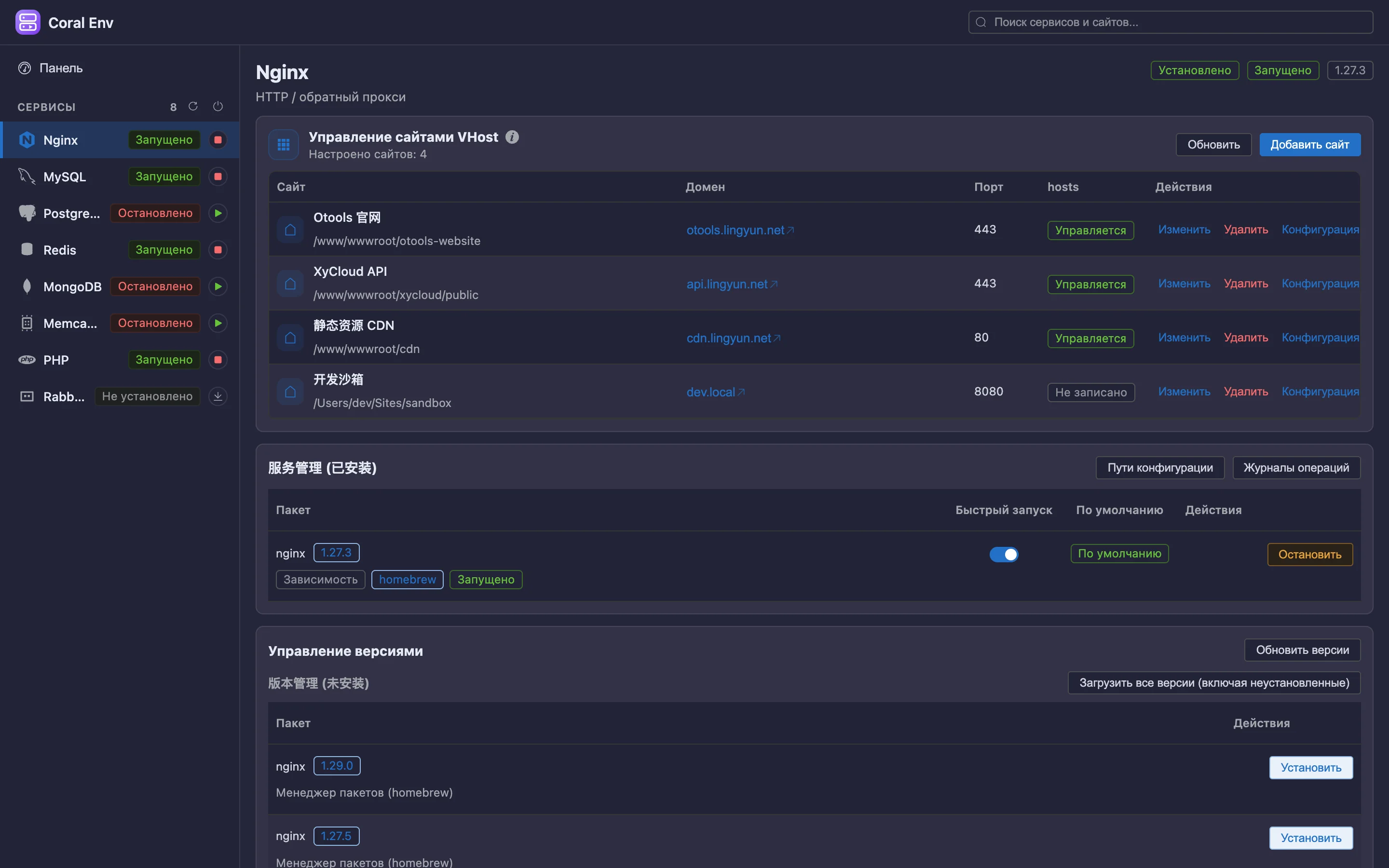Click the services power icon
Image resolution: width=1389 pixels, height=868 pixels.
218,106
